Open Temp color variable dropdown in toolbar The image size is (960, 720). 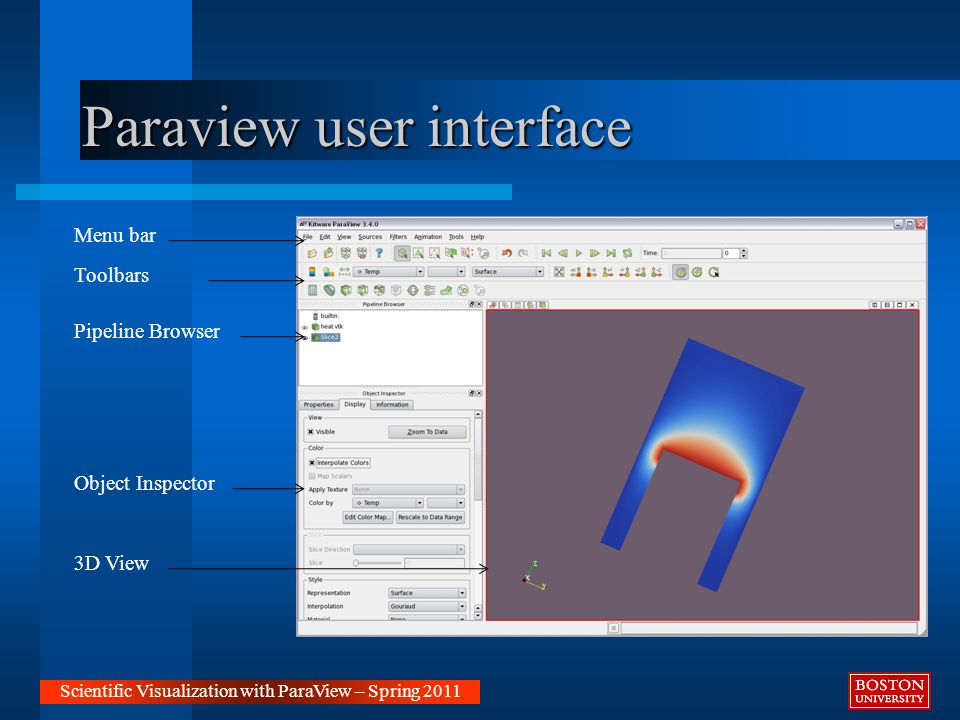click(388, 272)
